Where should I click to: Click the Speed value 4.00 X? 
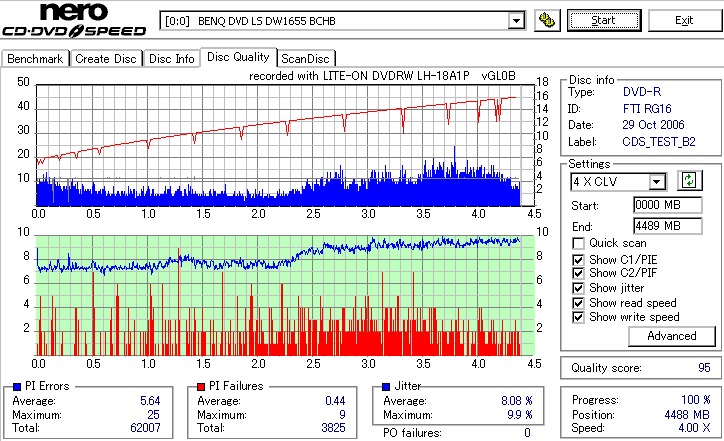pyautogui.click(x=694, y=428)
